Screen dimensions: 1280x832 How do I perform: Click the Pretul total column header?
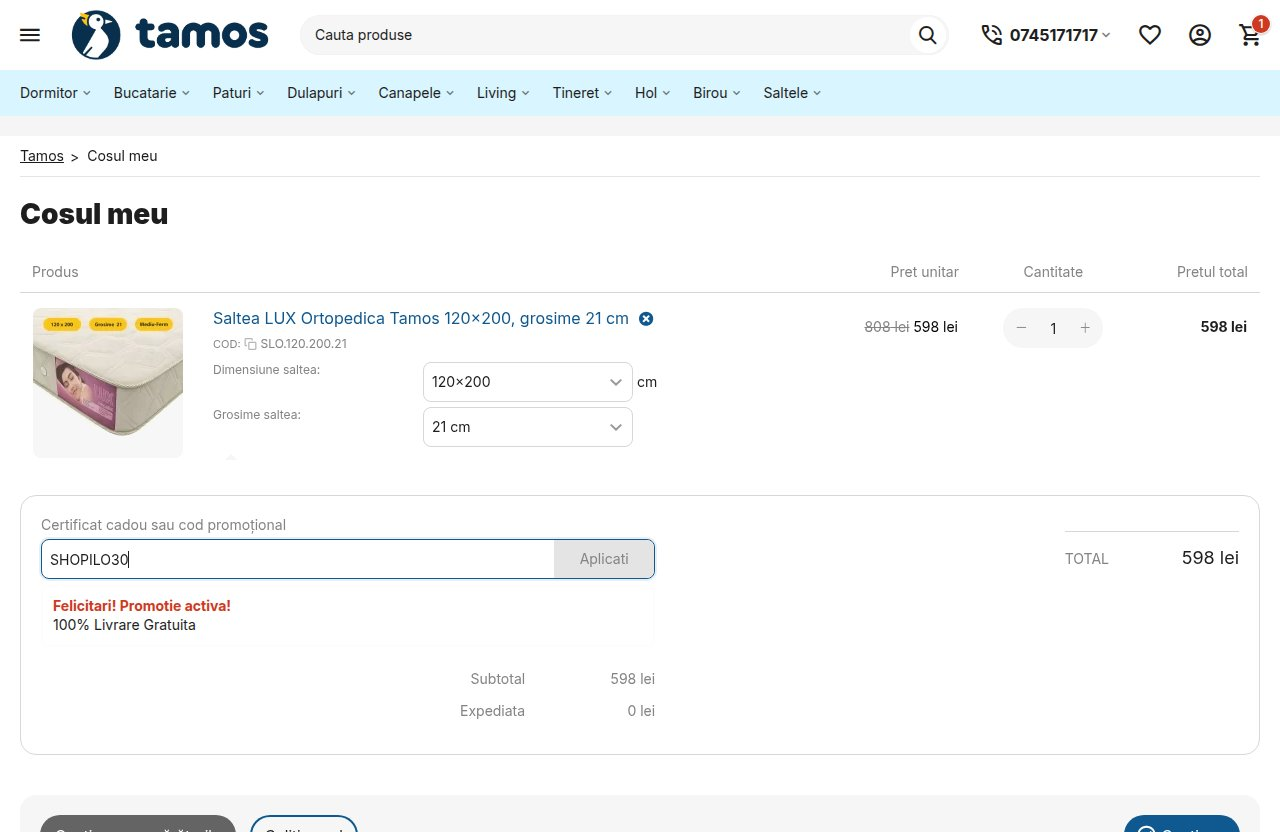[1212, 272]
